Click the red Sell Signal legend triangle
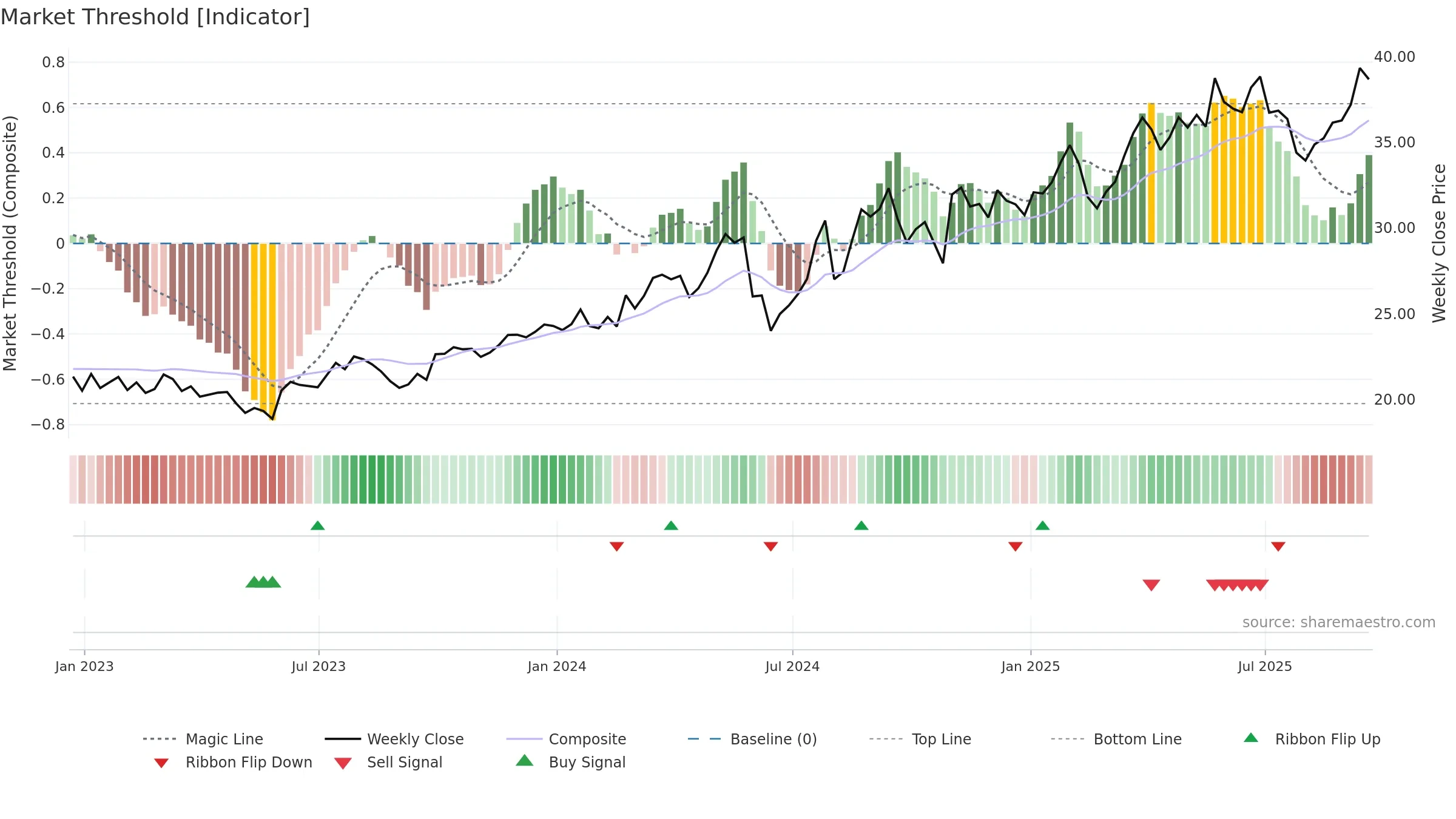Image resolution: width=1456 pixels, height=819 pixels. [x=343, y=763]
